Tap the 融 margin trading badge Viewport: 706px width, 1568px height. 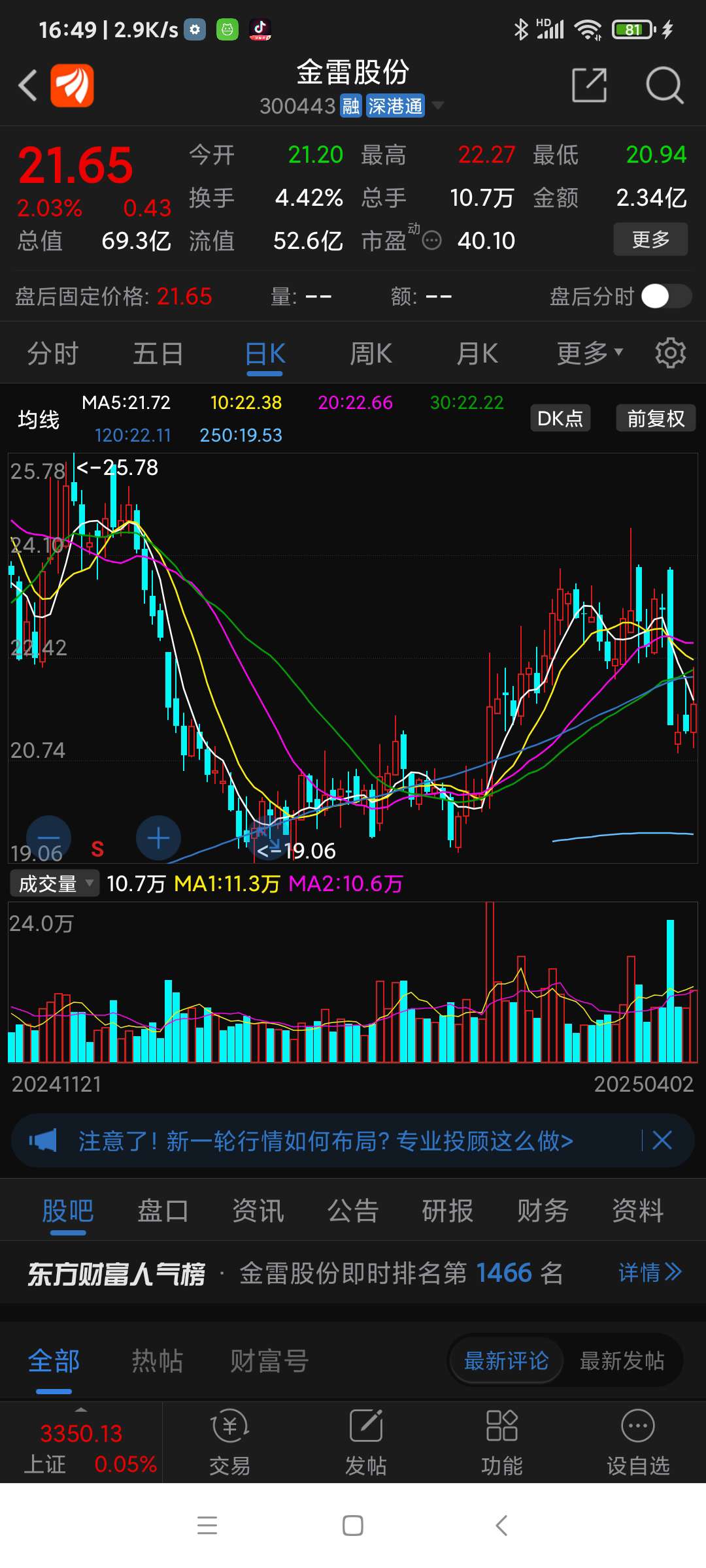pyautogui.click(x=351, y=106)
